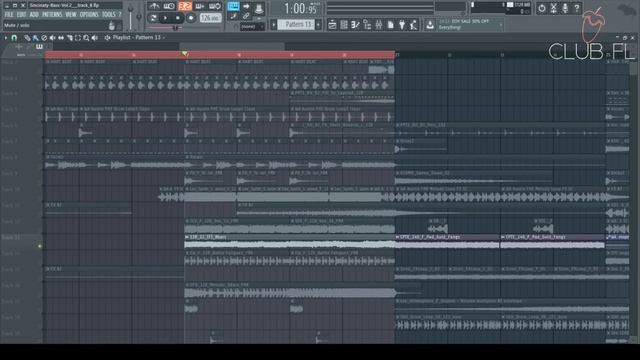Toggle the link chain icon
Viewport: 640px width, 360px height.
[246, 16]
